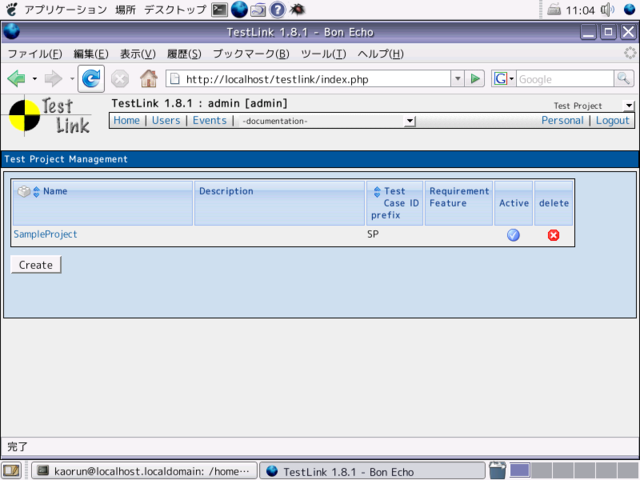Sort by Test Case ID prefix arrows icon
The height and width of the screenshot is (480, 640).
[377, 191]
